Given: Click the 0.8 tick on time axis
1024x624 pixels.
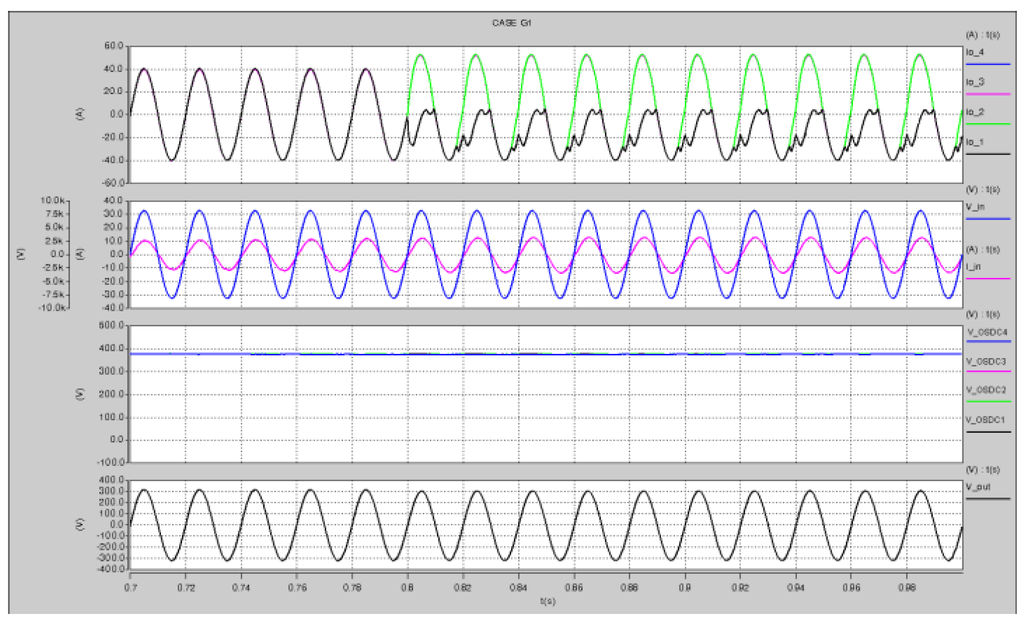Looking at the screenshot, I should pyautogui.click(x=407, y=588).
